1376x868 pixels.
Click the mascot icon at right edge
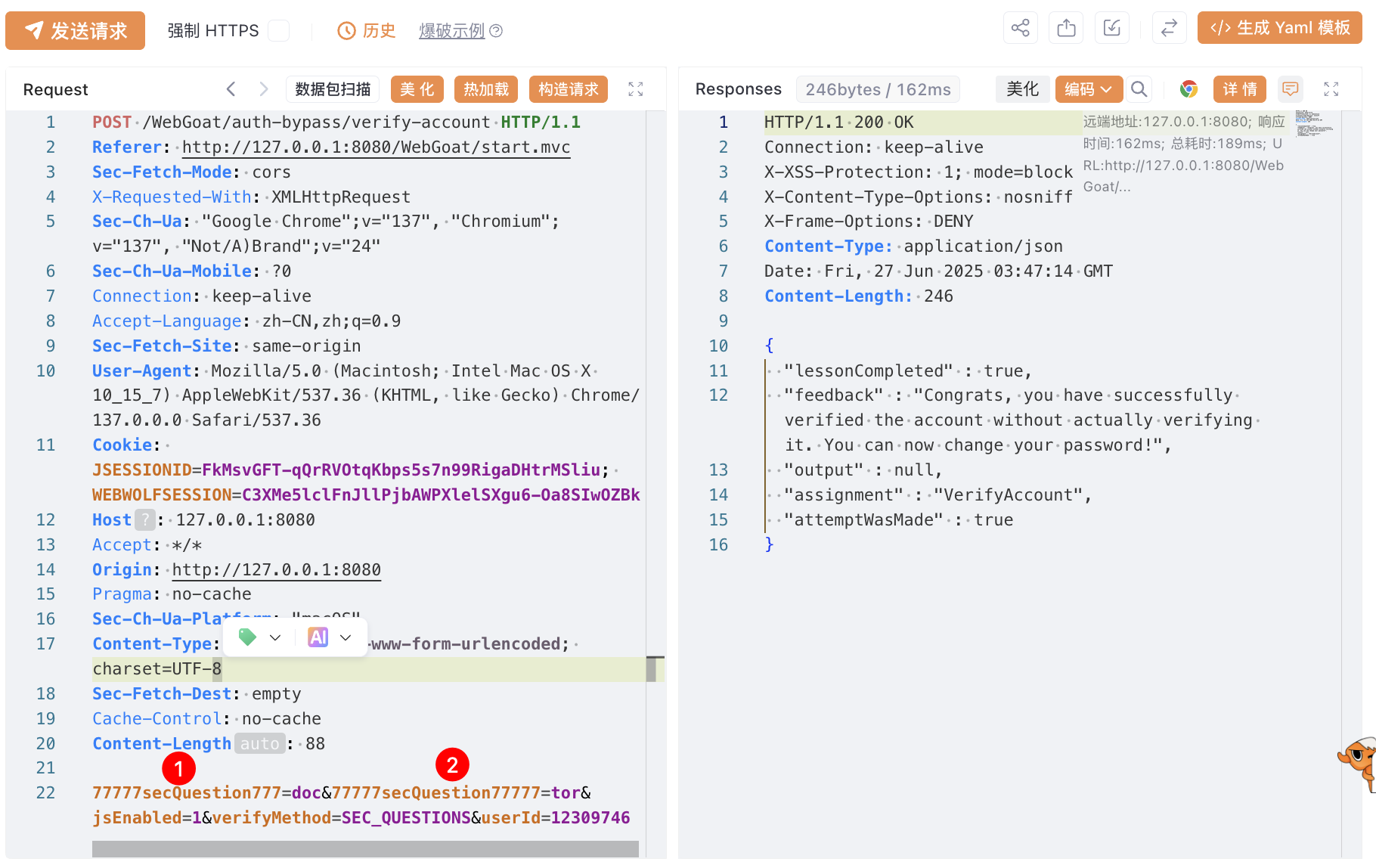(x=1359, y=764)
